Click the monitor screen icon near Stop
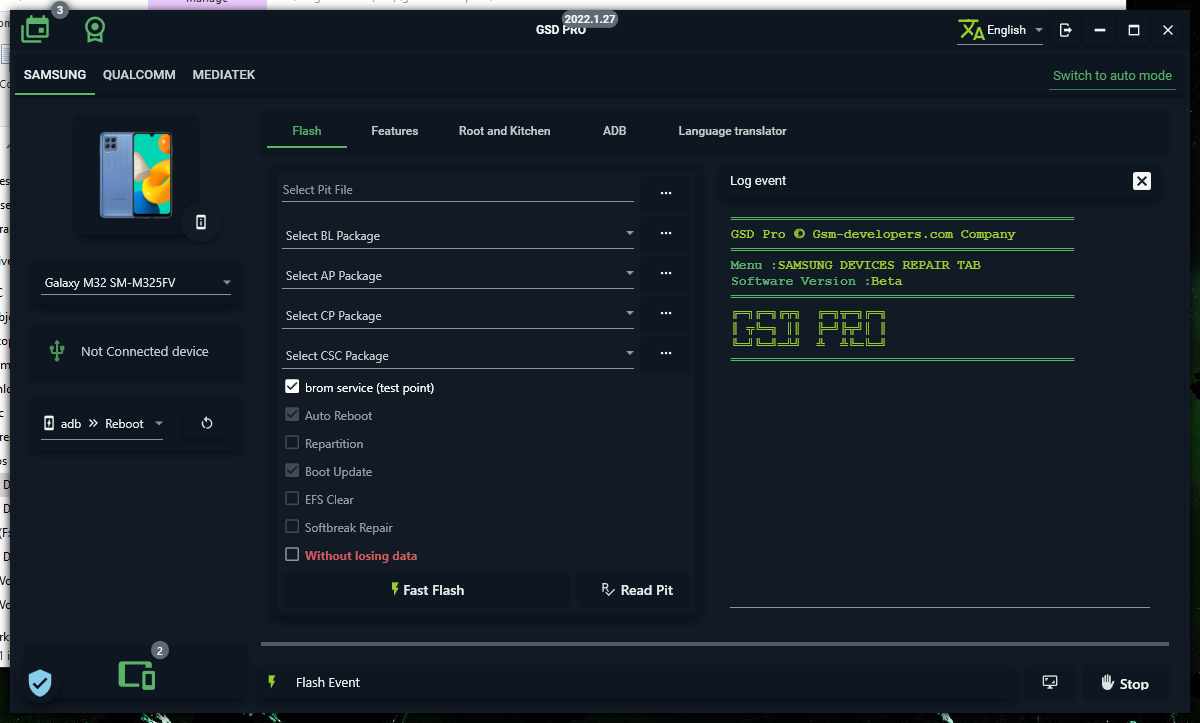The image size is (1200, 723). coord(1050,682)
